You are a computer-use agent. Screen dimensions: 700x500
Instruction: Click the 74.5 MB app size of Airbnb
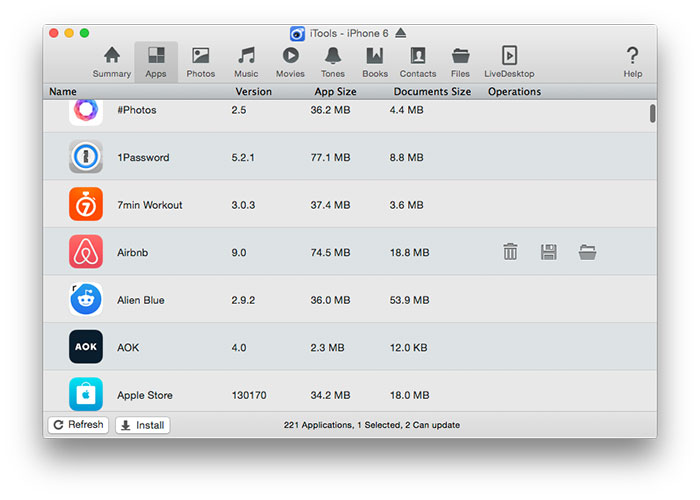(330, 253)
